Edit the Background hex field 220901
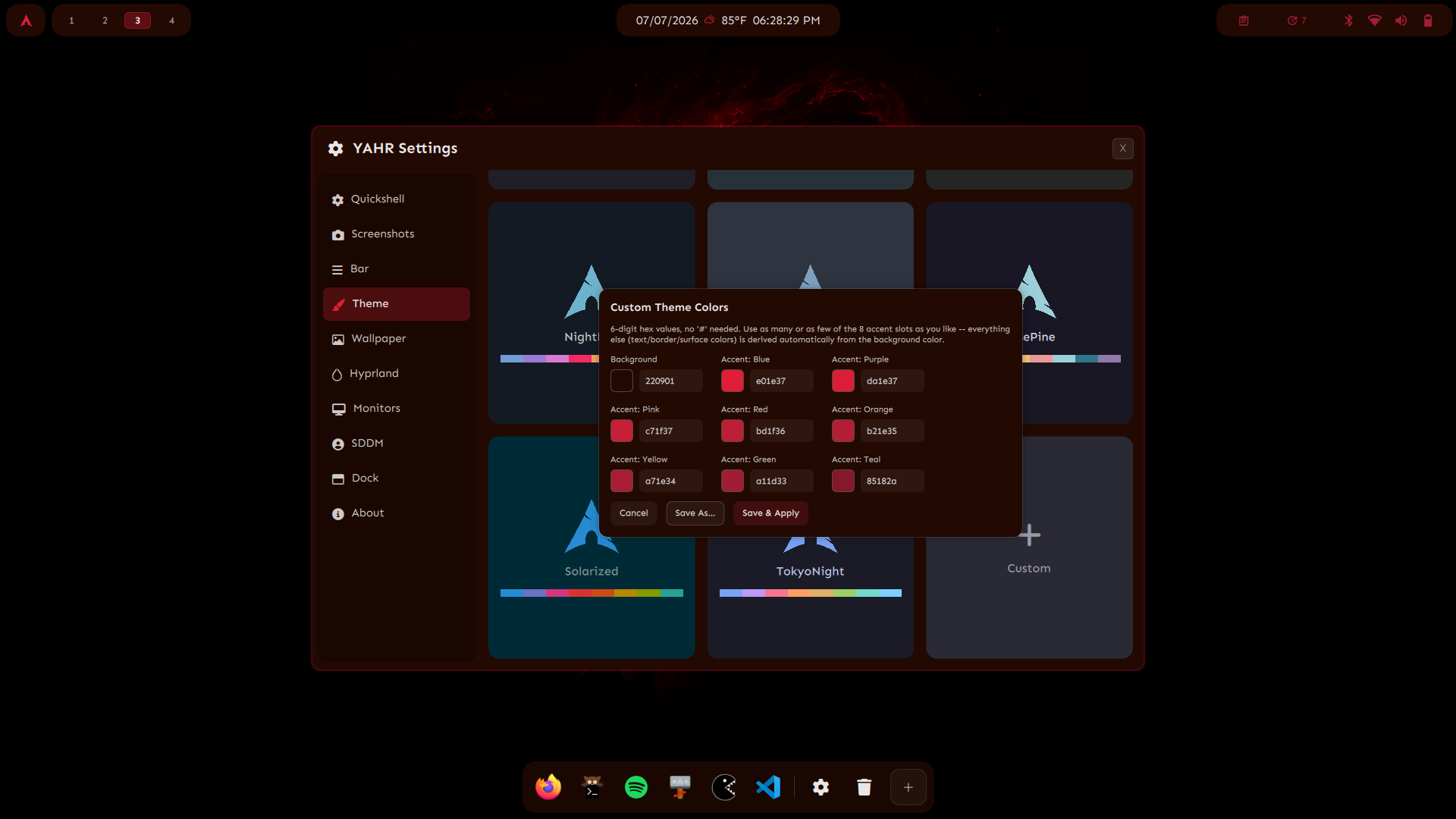 (x=671, y=381)
